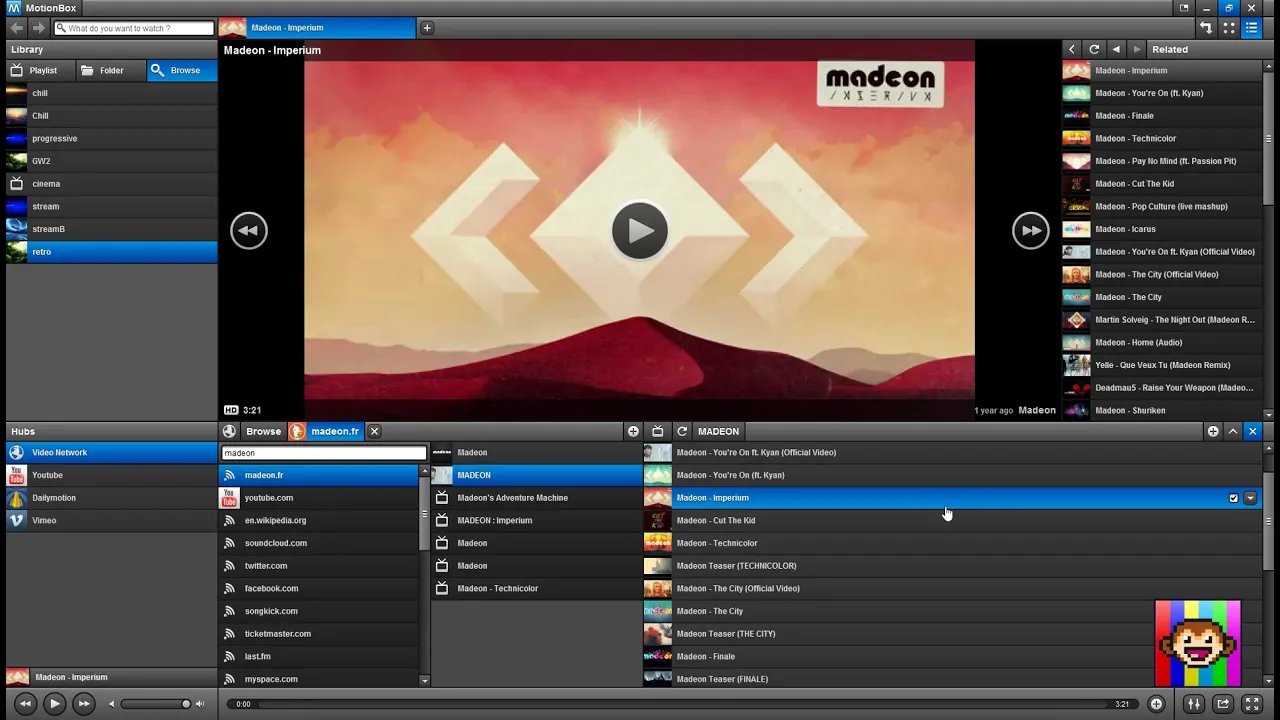Image resolution: width=1280 pixels, height=720 pixels.
Task: Switch to the Madeon - Imperium tab
Action: pyautogui.click(x=317, y=28)
